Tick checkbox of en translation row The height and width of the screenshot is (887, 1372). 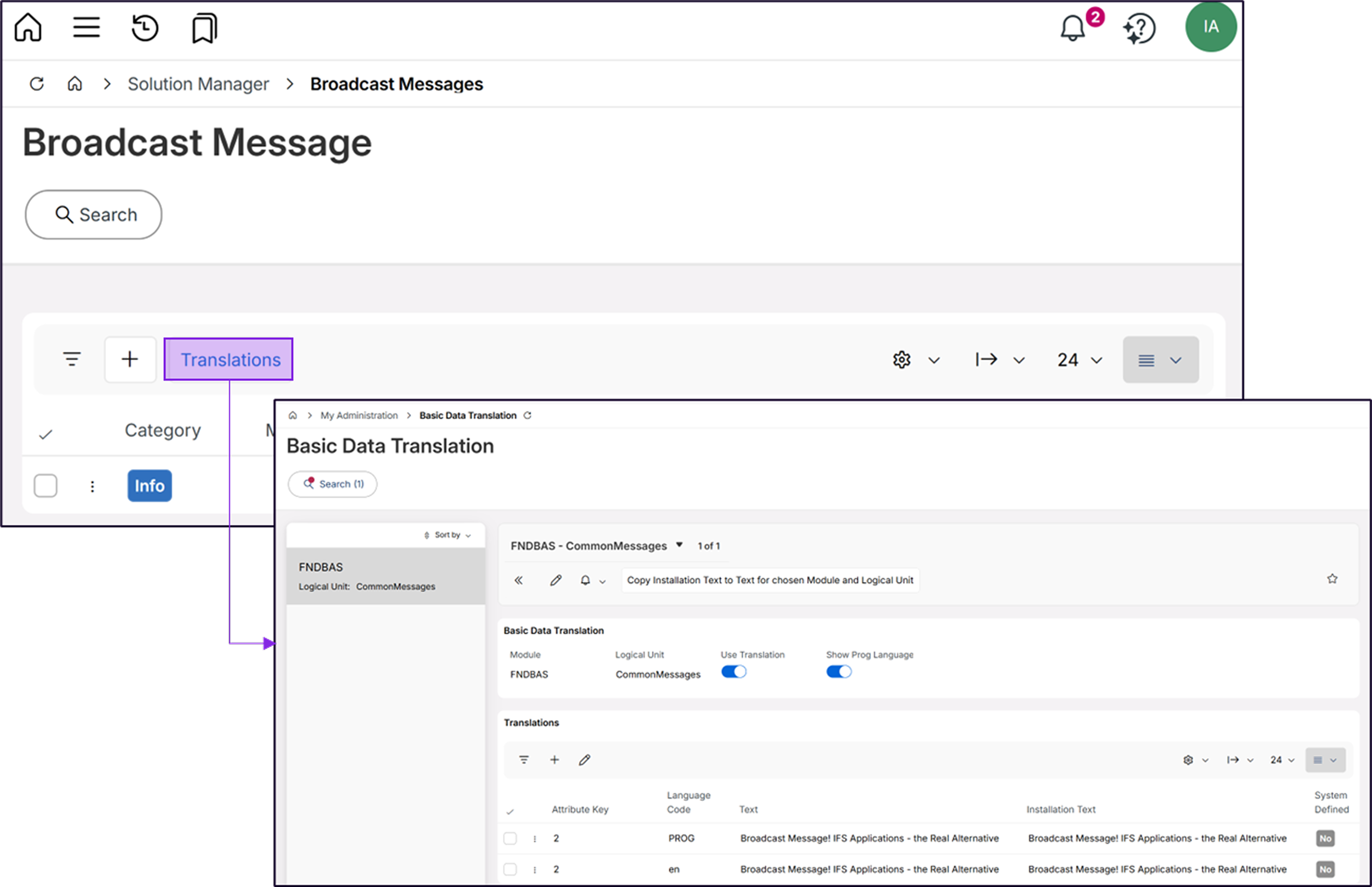[x=510, y=869]
